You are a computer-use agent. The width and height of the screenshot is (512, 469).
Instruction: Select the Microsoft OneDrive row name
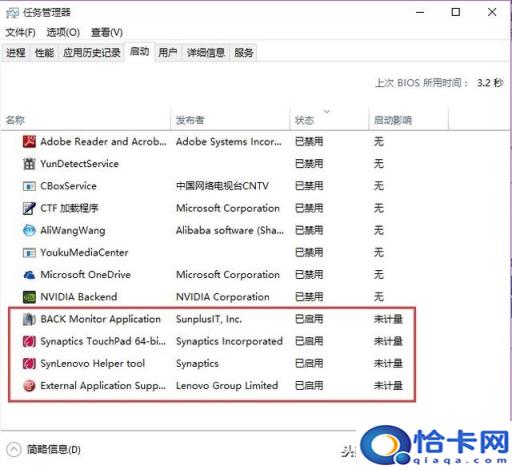[85, 275]
